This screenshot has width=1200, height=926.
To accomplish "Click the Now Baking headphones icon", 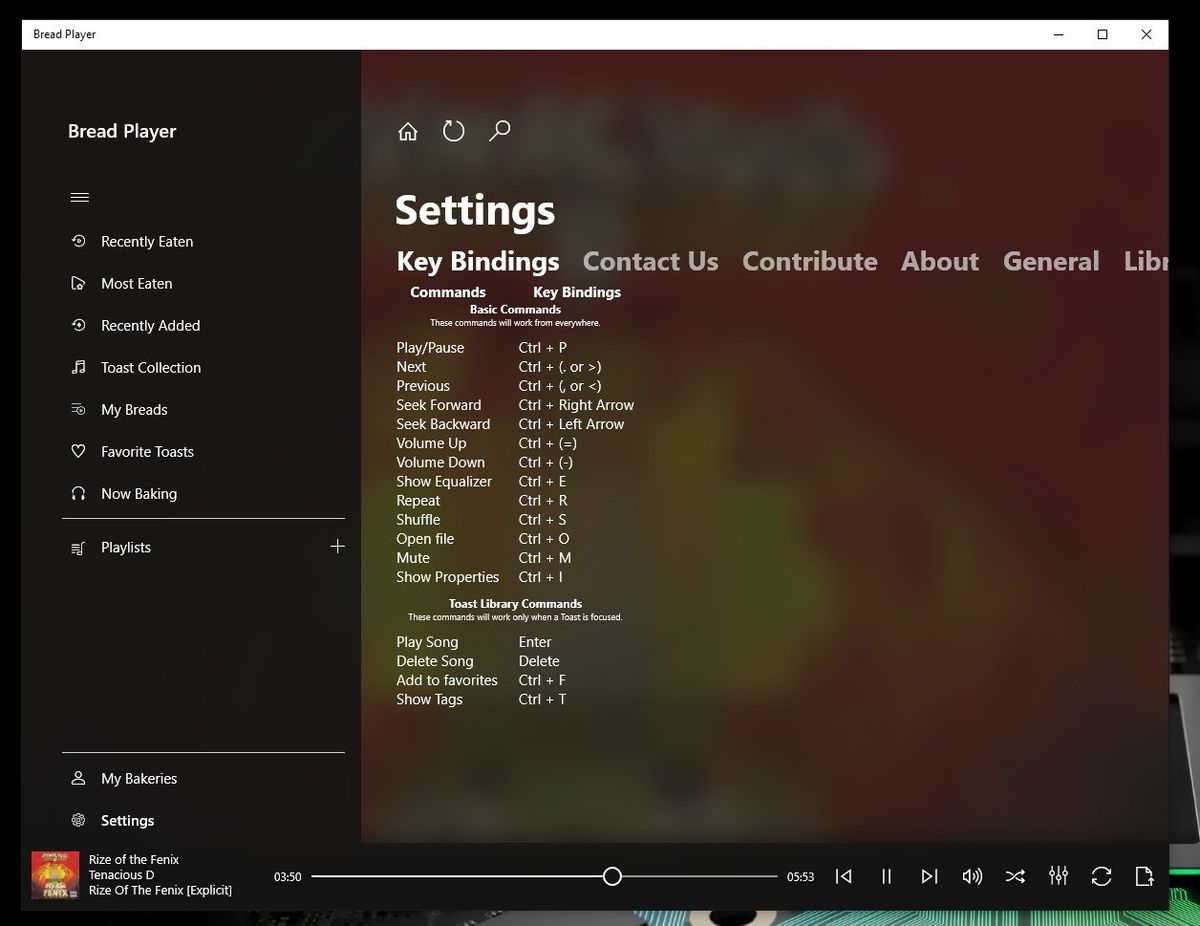I will pyautogui.click(x=79, y=493).
